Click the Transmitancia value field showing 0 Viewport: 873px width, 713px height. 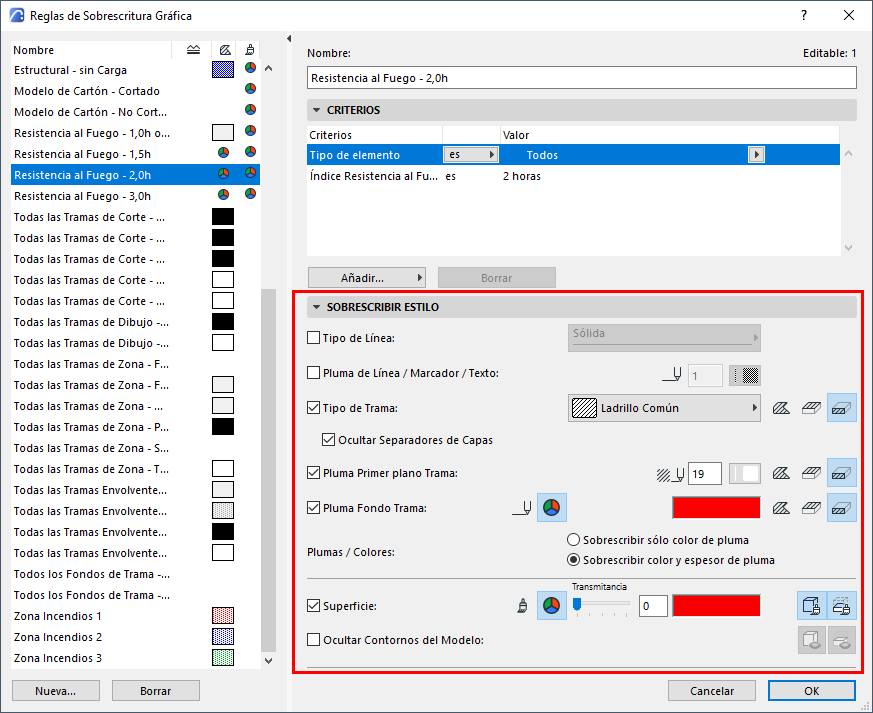click(x=653, y=606)
